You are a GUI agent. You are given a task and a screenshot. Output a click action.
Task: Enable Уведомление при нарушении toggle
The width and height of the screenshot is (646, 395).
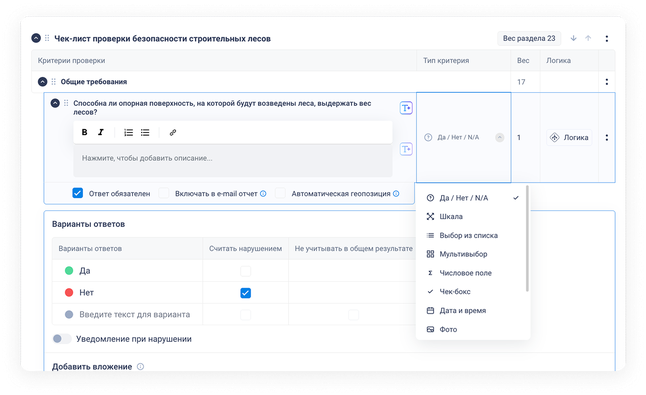(62, 339)
